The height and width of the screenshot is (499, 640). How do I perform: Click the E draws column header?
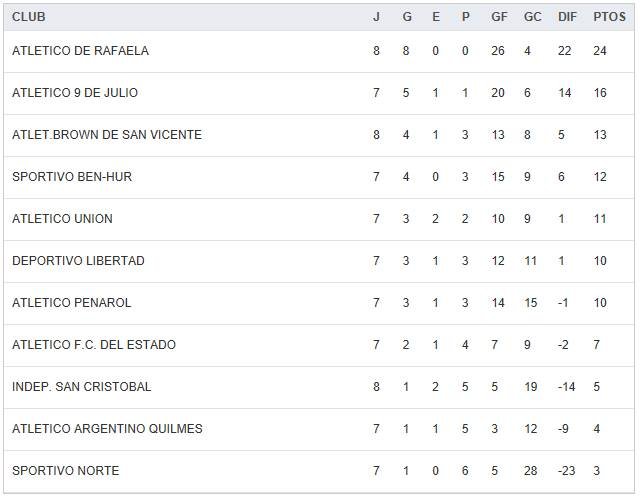tap(436, 17)
